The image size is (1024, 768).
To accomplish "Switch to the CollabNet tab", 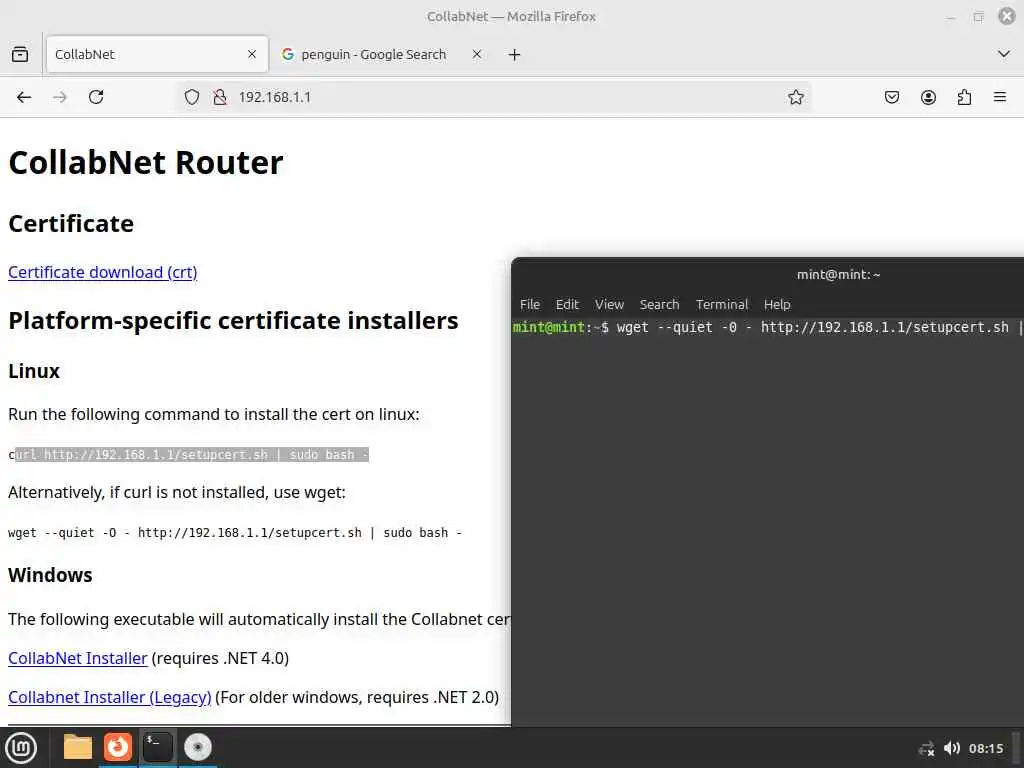I will (157, 54).
